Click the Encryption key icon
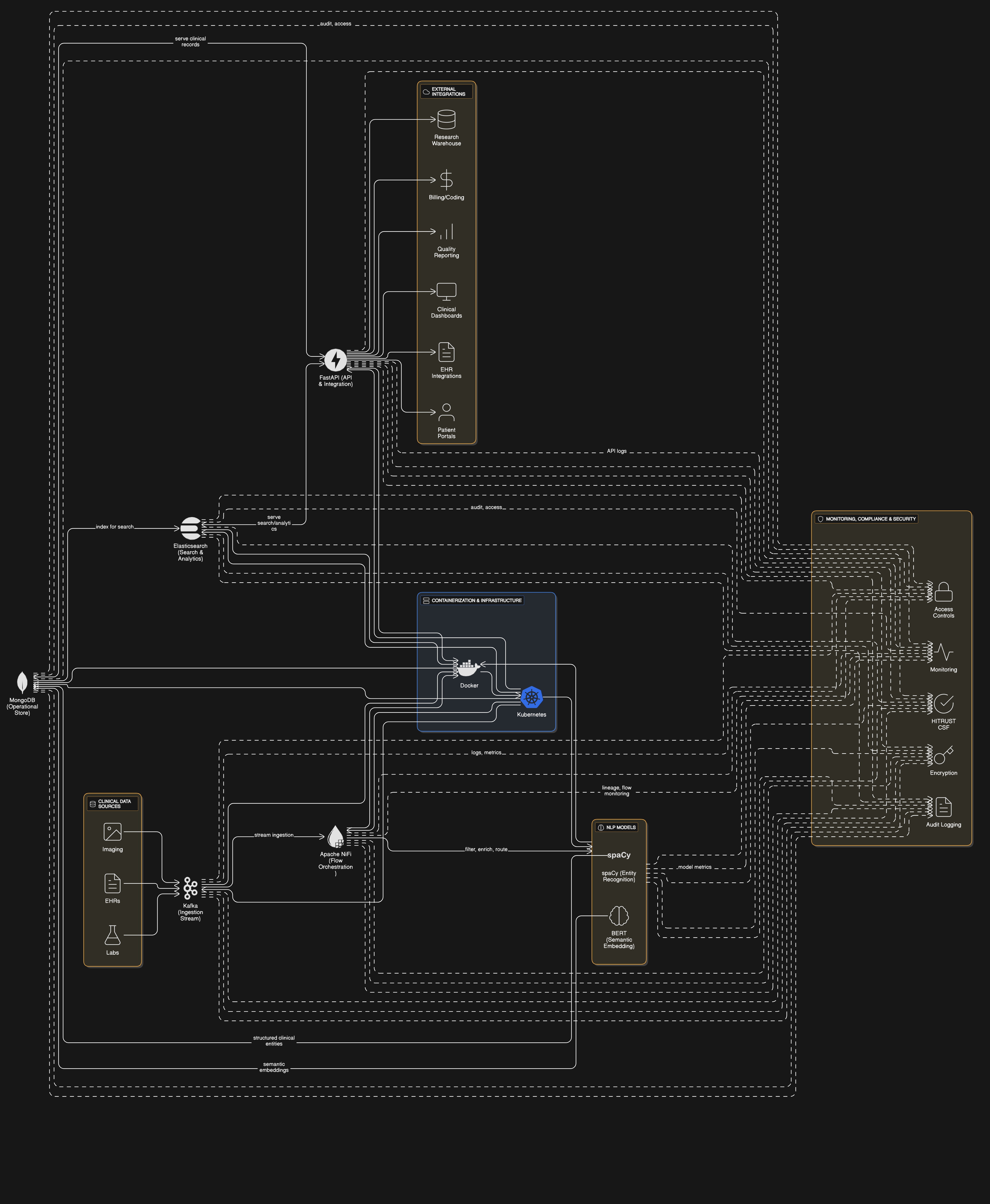Screen dimensions: 990x1204 [x=943, y=755]
